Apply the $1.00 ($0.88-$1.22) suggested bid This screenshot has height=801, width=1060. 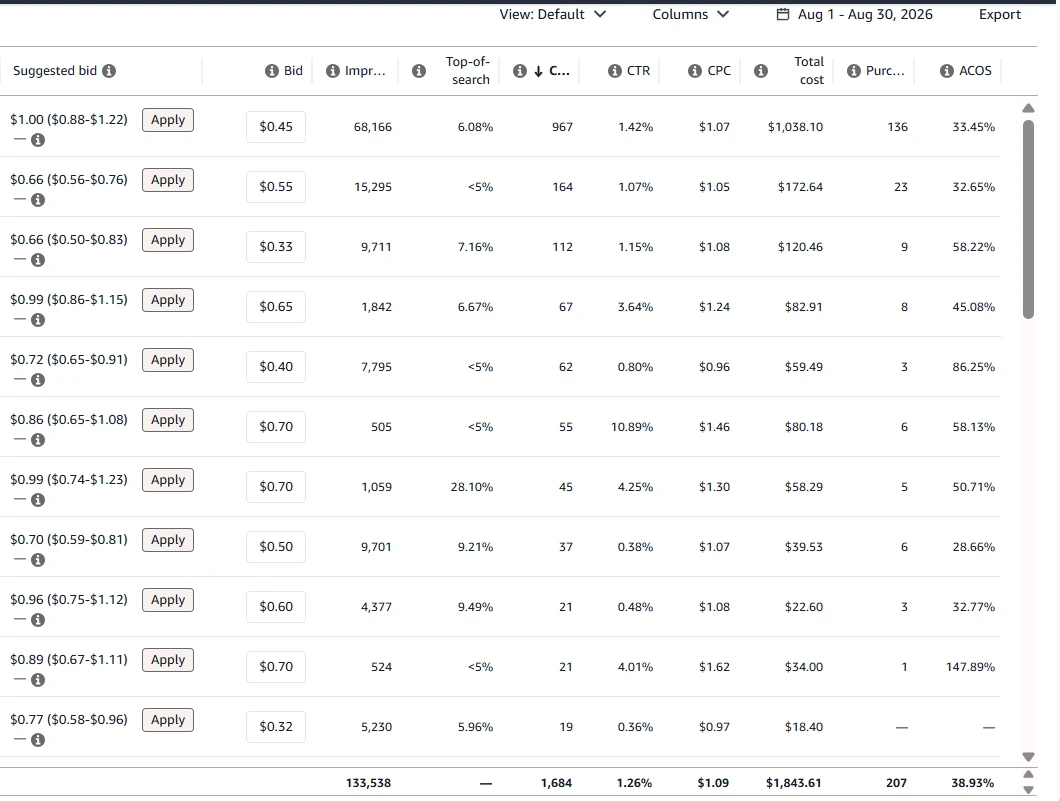pyautogui.click(x=168, y=120)
